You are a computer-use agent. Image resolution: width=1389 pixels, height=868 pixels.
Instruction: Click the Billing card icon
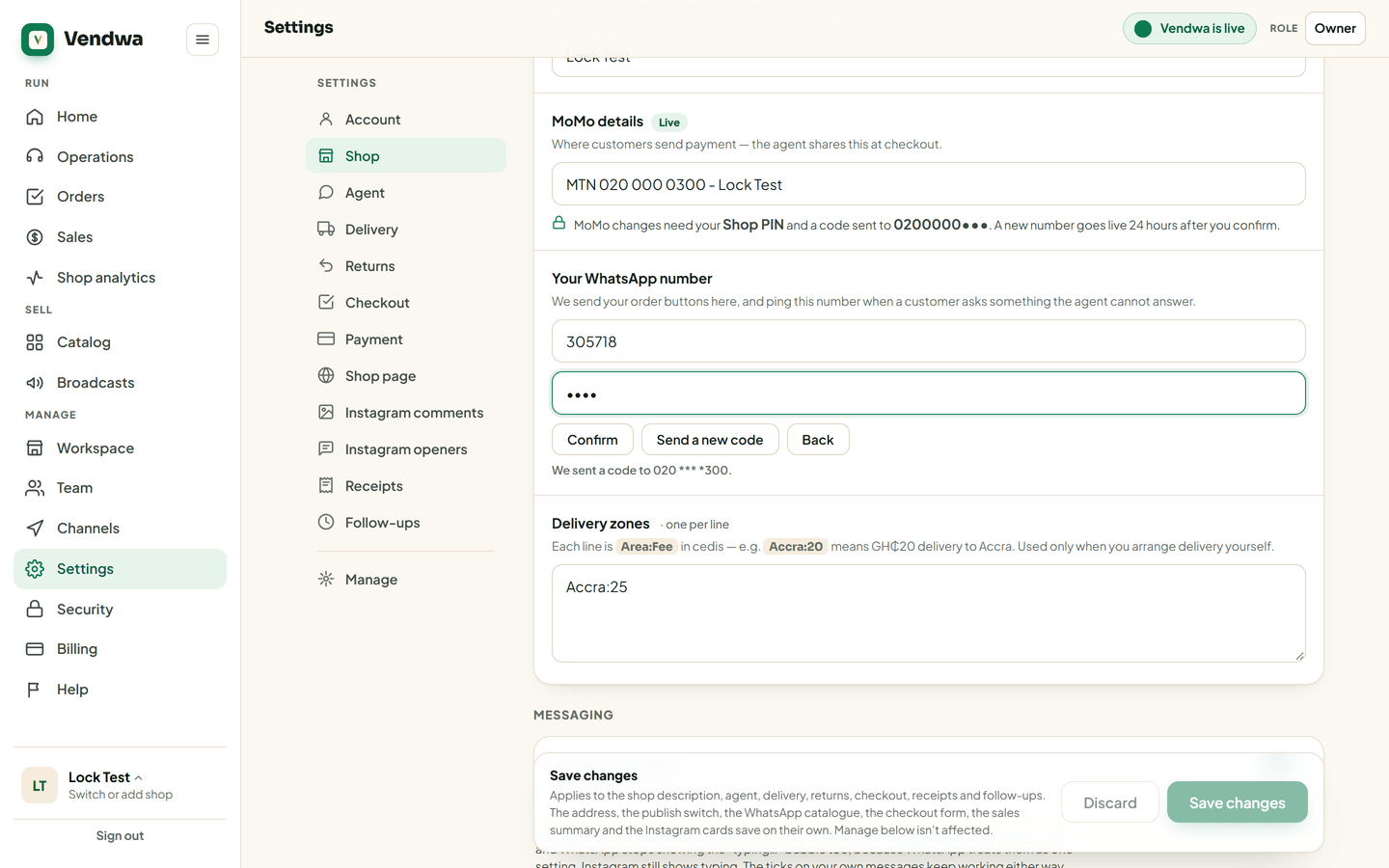click(35, 649)
